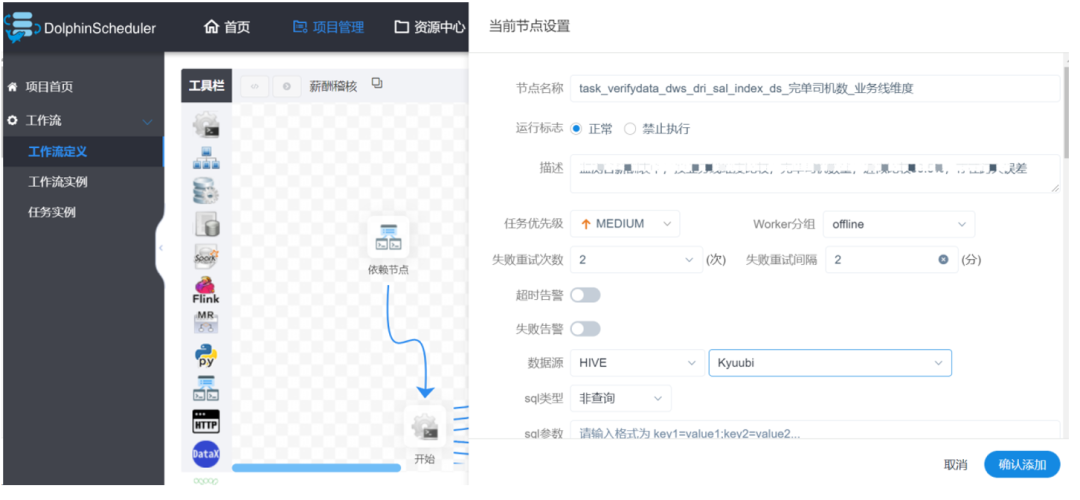This screenshot has width=1080, height=500.
Task: Select the 禁止执行 radio option
Action: (x=630, y=129)
